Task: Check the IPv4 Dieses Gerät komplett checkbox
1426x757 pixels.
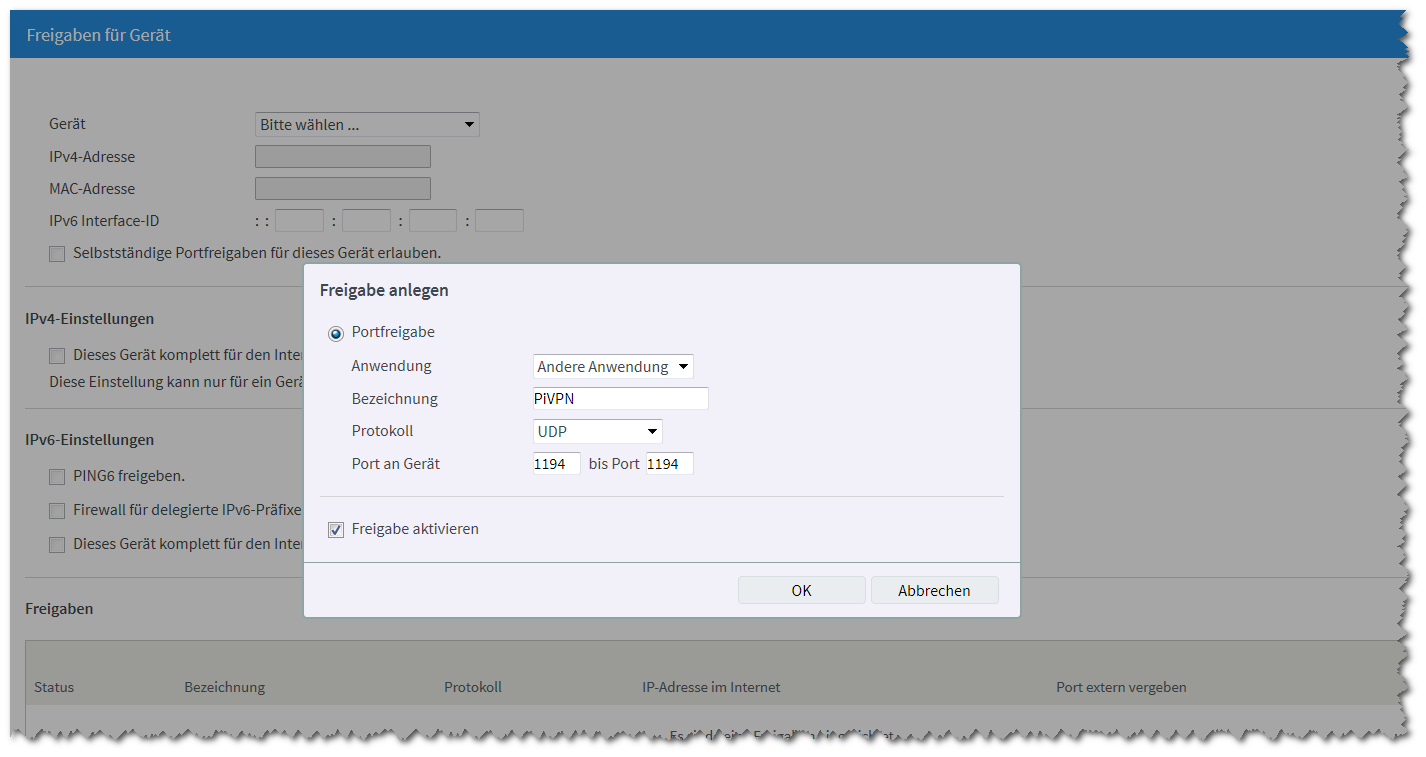Action: tap(57, 356)
